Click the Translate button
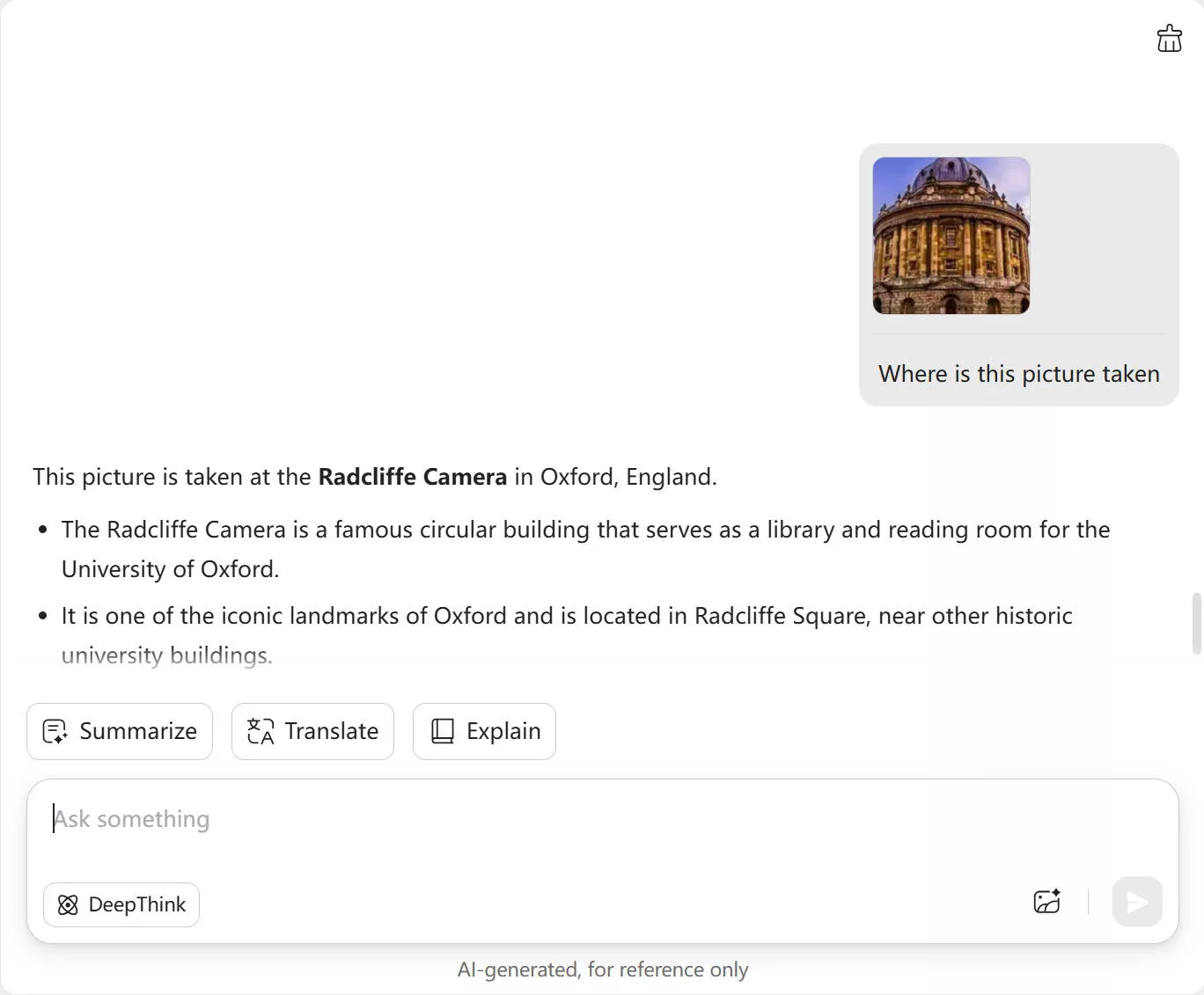The image size is (1204, 995). pos(312,731)
